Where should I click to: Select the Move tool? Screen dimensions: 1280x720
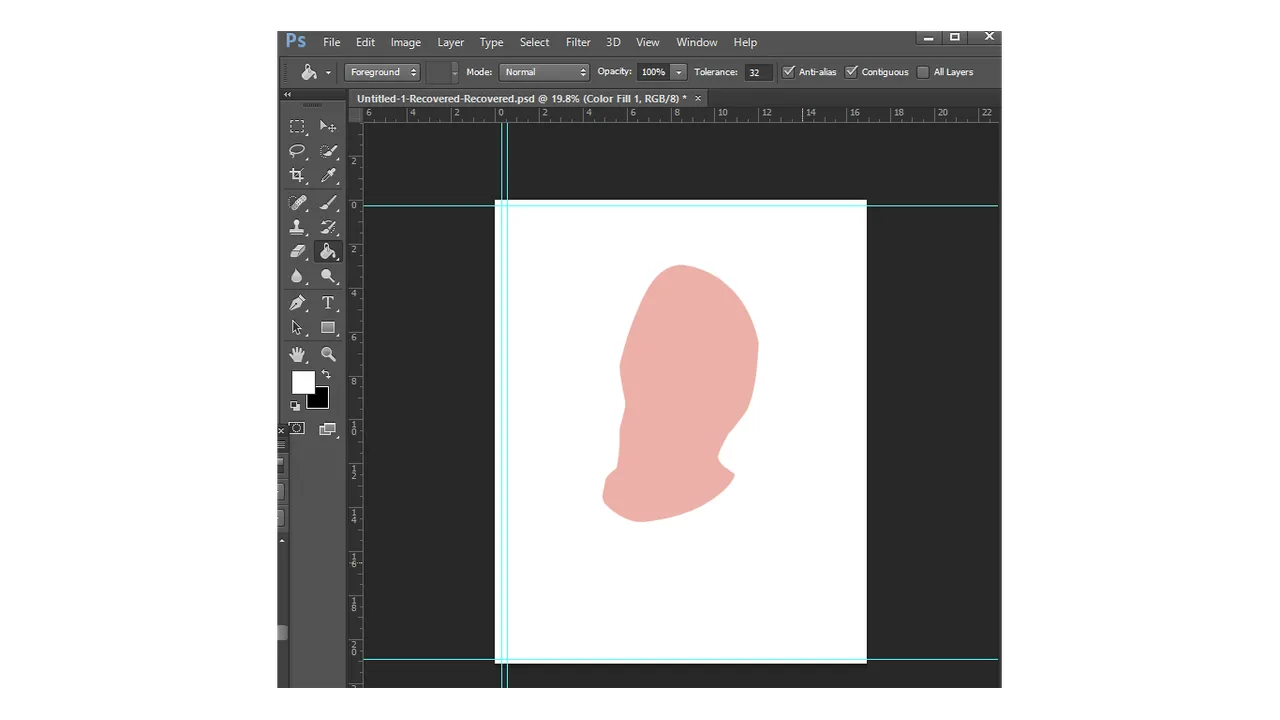[x=328, y=126]
